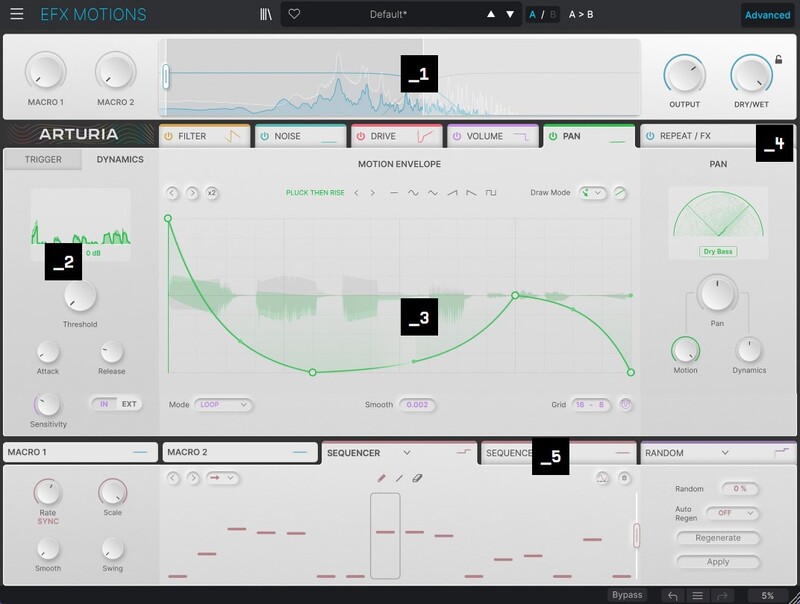Click the Apply button
The height and width of the screenshot is (604, 800).
pyautogui.click(x=718, y=562)
